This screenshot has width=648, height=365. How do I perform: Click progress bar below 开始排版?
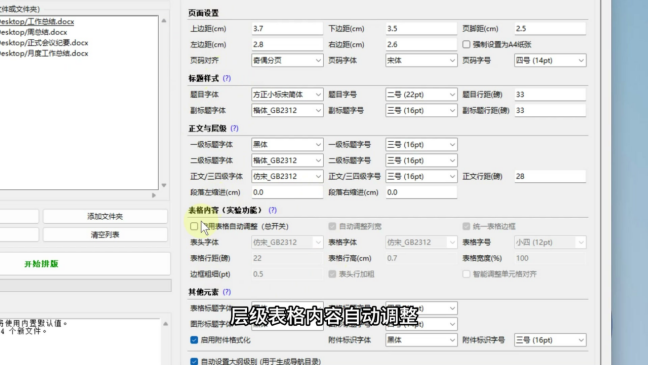tap(86, 285)
